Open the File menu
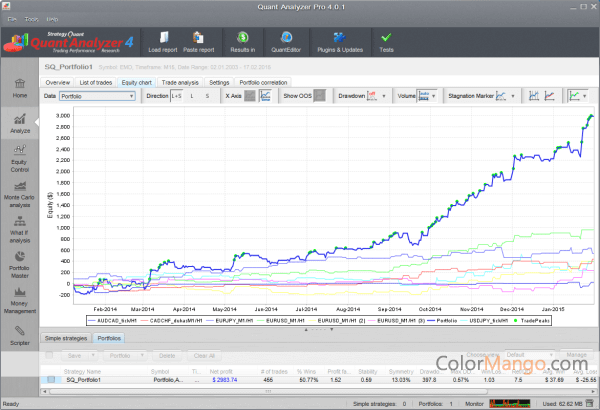 point(12,19)
